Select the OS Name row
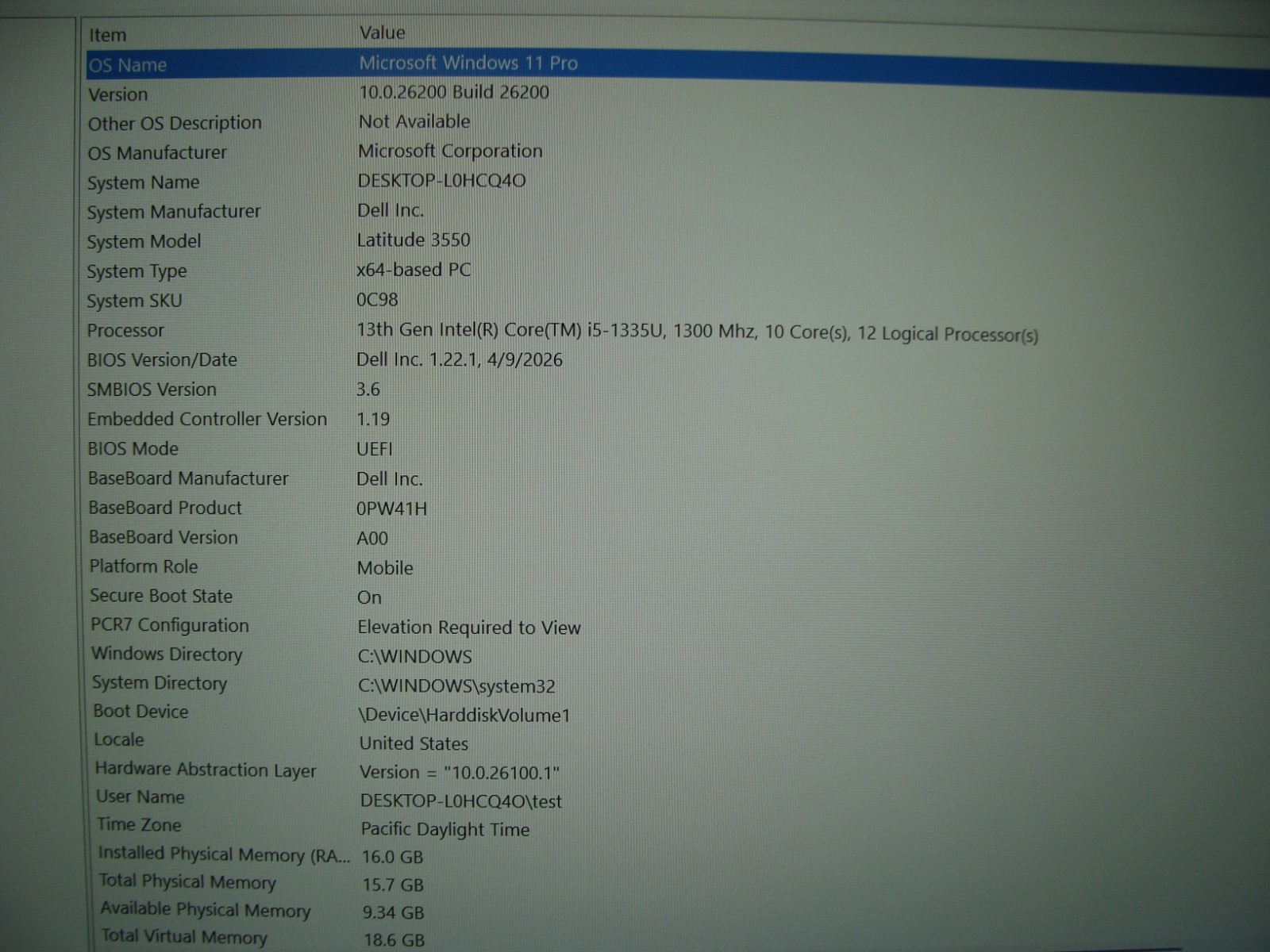The height and width of the screenshot is (952, 1270). point(127,65)
